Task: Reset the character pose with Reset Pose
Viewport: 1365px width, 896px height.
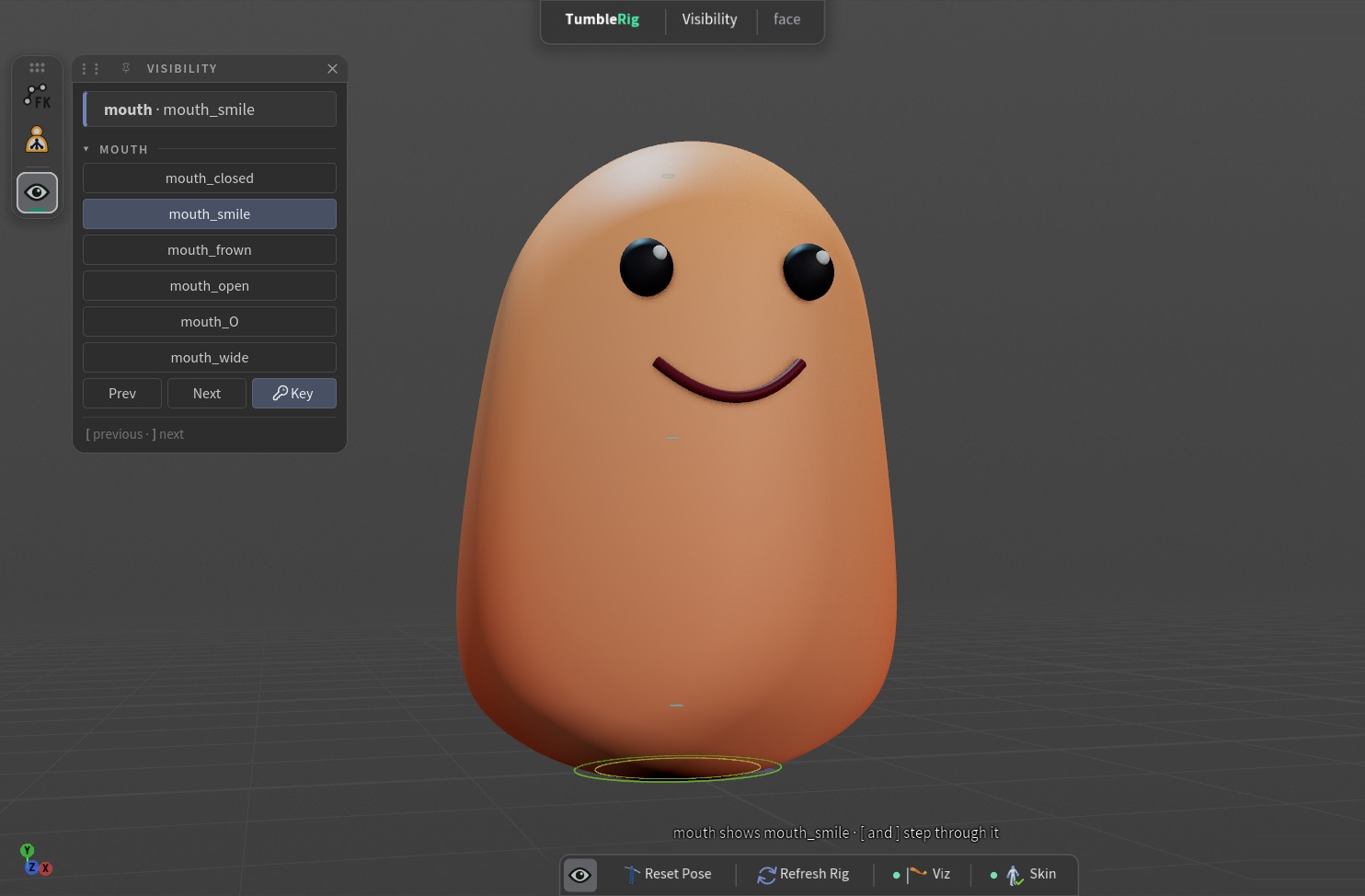Action: [668, 875]
